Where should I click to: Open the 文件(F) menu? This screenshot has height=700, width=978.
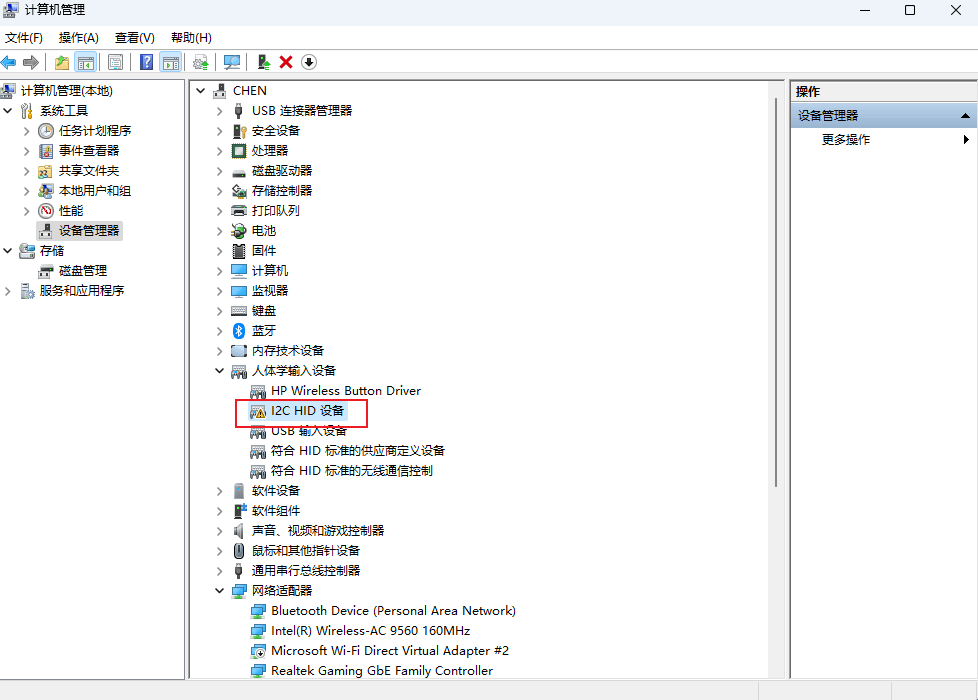[x=24, y=38]
